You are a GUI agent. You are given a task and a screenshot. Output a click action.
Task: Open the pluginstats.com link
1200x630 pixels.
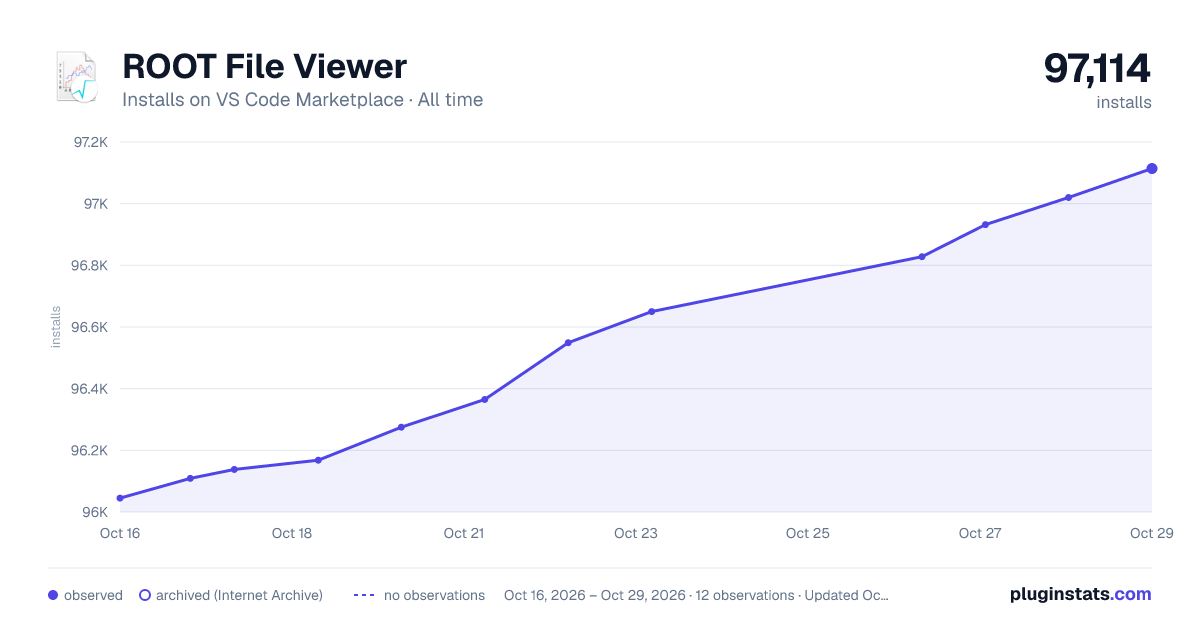tap(1080, 594)
